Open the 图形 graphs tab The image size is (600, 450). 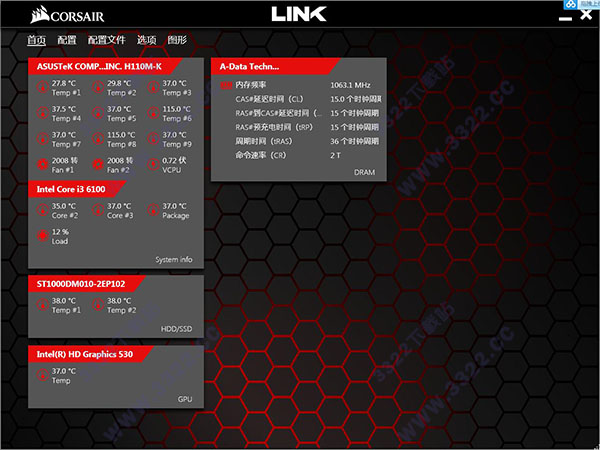pyautogui.click(x=177, y=40)
